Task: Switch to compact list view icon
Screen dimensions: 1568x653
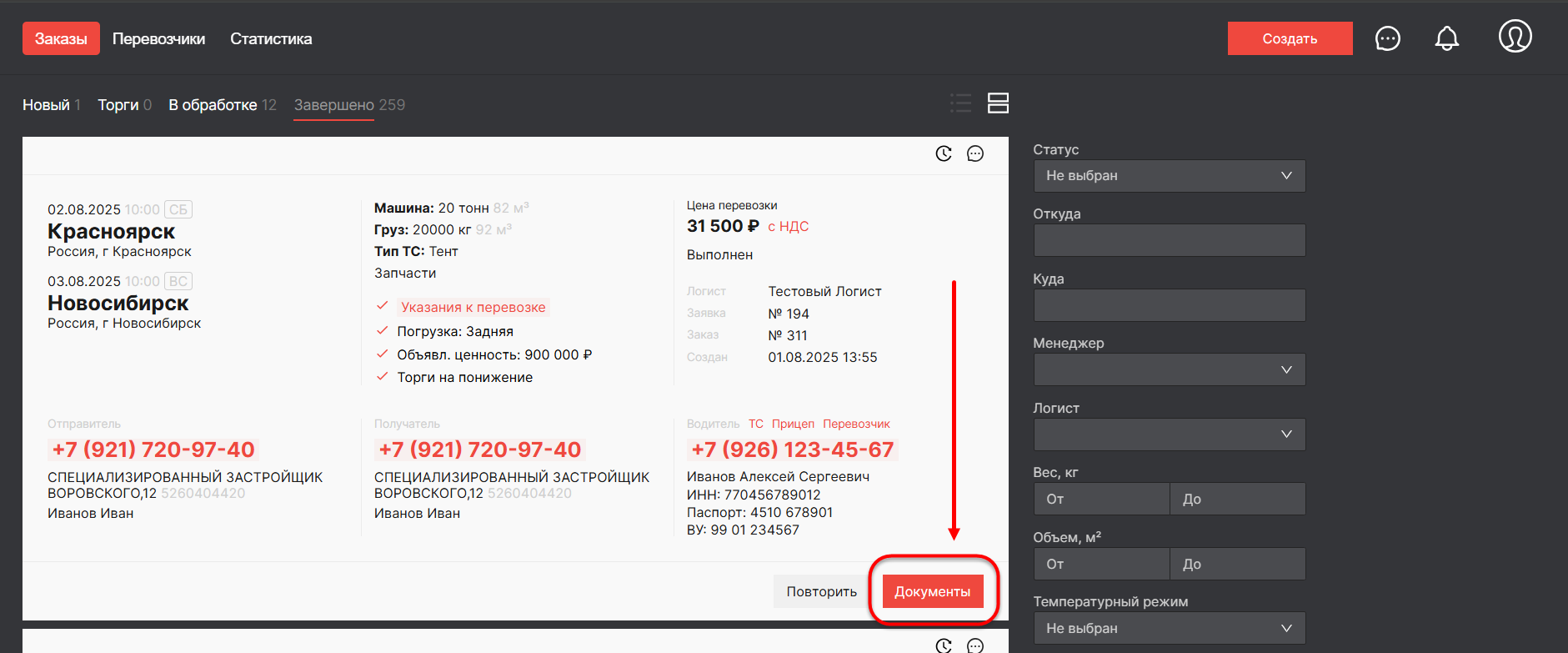Action: [961, 103]
